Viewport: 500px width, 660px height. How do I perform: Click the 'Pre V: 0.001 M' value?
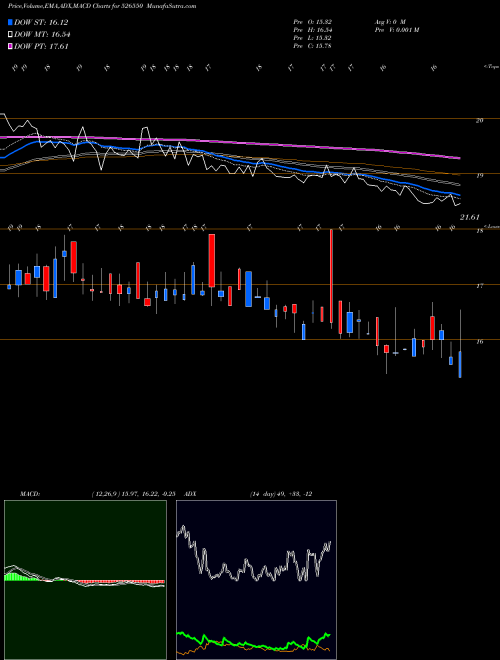tap(396, 30)
